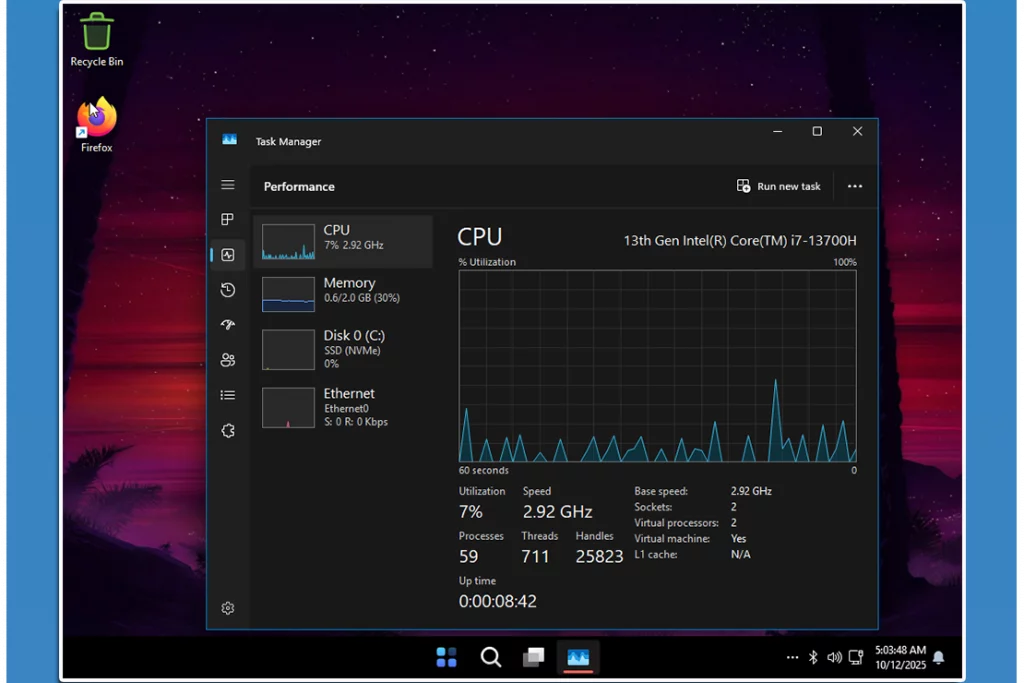The image size is (1024, 683).
Task: Open Services via puzzle piece icon
Action: tap(228, 431)
